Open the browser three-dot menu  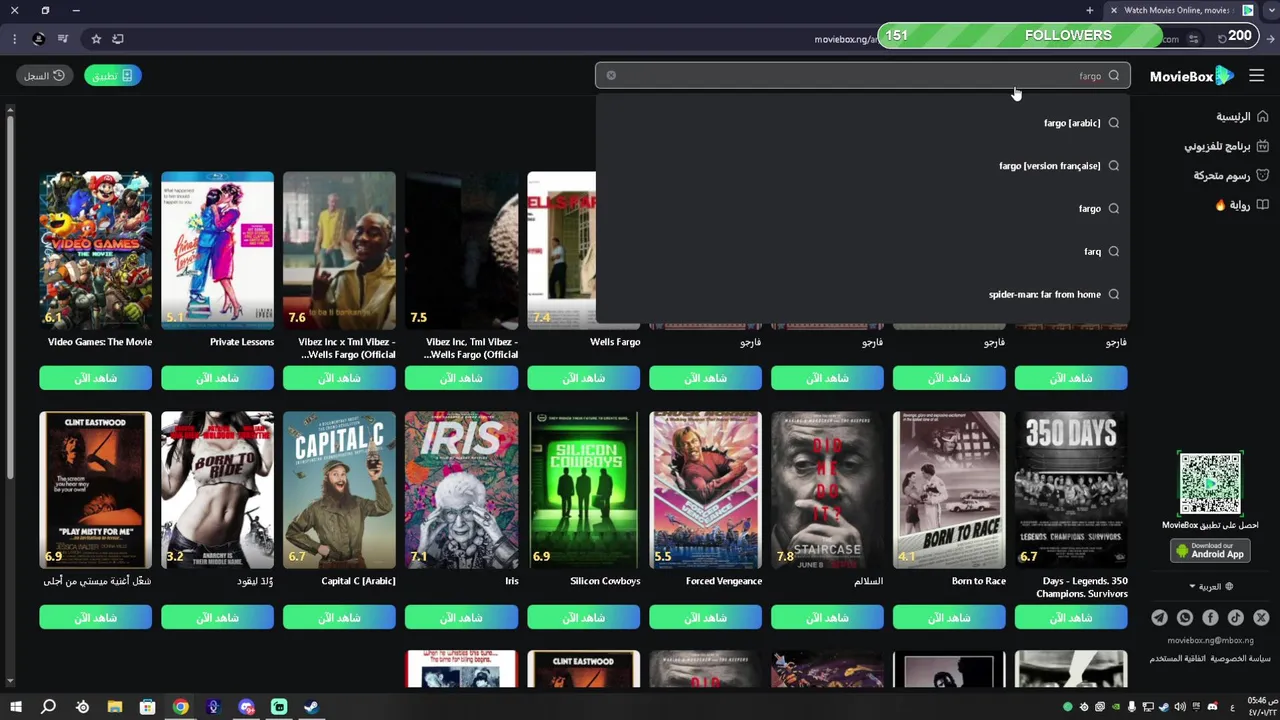point(14,39)
